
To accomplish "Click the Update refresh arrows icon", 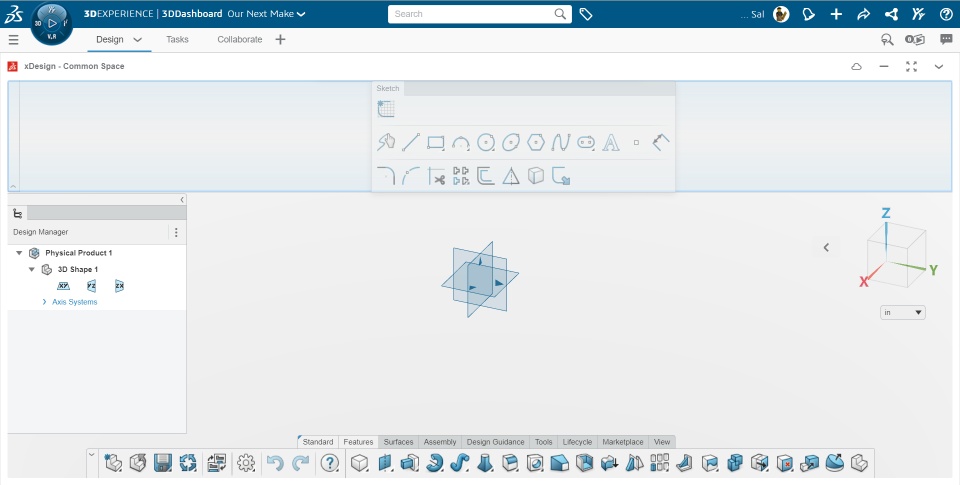I will [x=188, y=463].
